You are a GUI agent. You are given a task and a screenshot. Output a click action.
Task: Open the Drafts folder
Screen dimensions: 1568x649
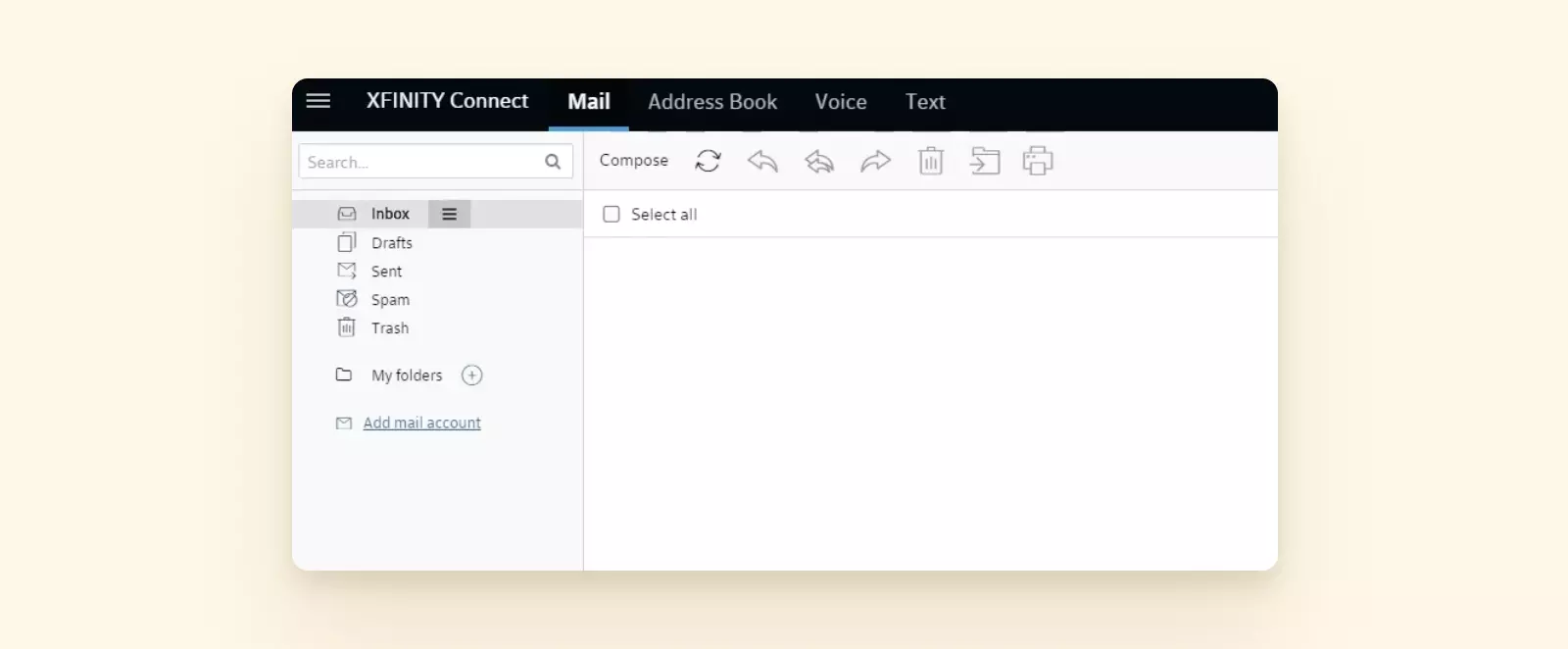[392, 243]
